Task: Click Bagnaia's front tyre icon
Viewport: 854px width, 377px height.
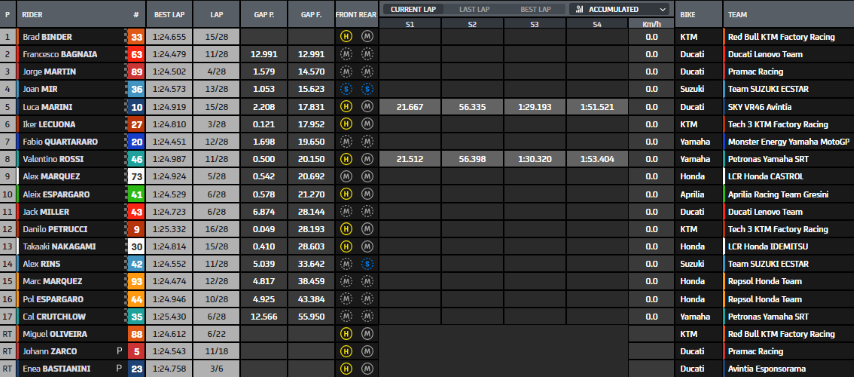Action: pyautogui.click(x=345, y=54)
